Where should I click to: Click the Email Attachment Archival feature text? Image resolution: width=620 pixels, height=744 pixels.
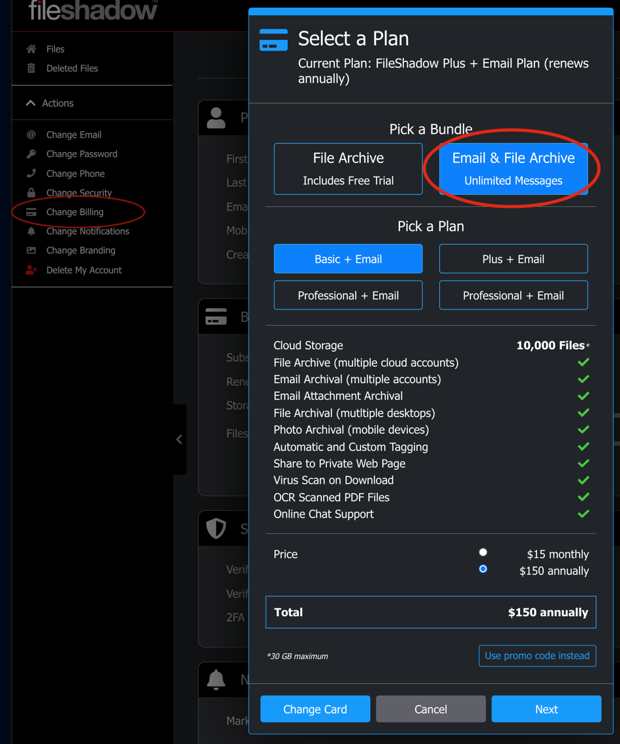338,396
